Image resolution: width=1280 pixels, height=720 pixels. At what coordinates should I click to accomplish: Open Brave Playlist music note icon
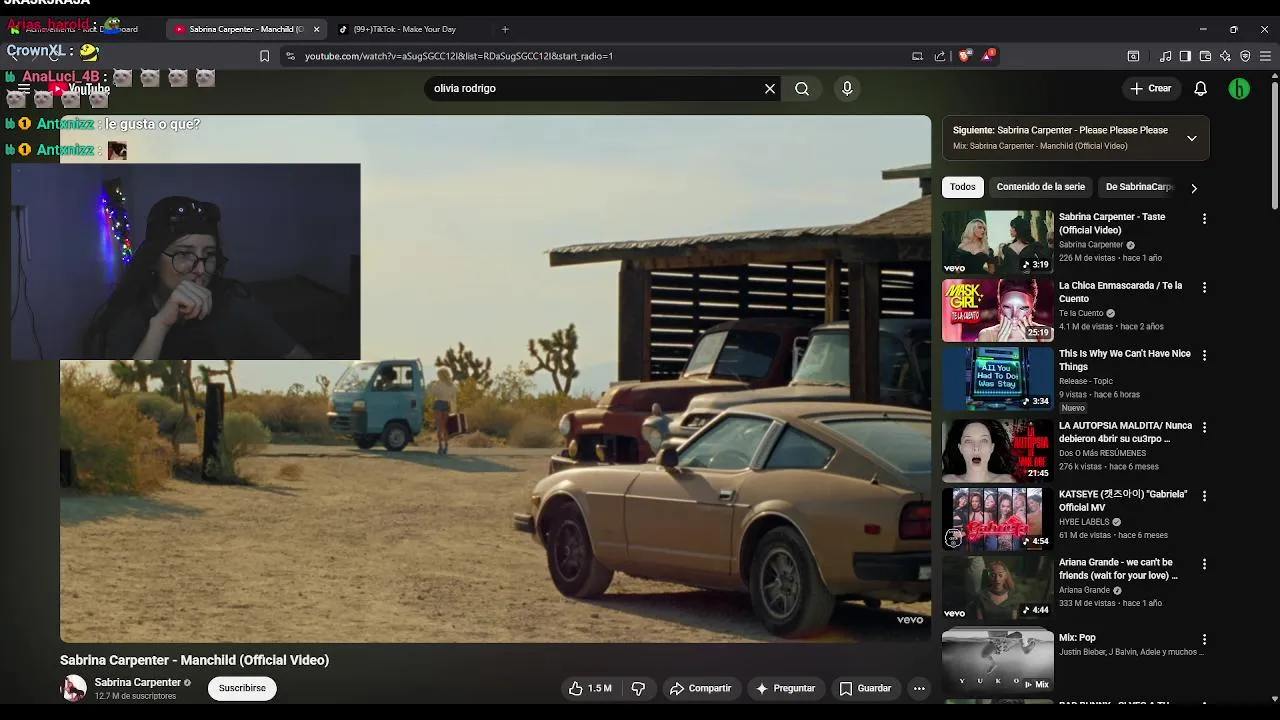(x=1165, y=56)
